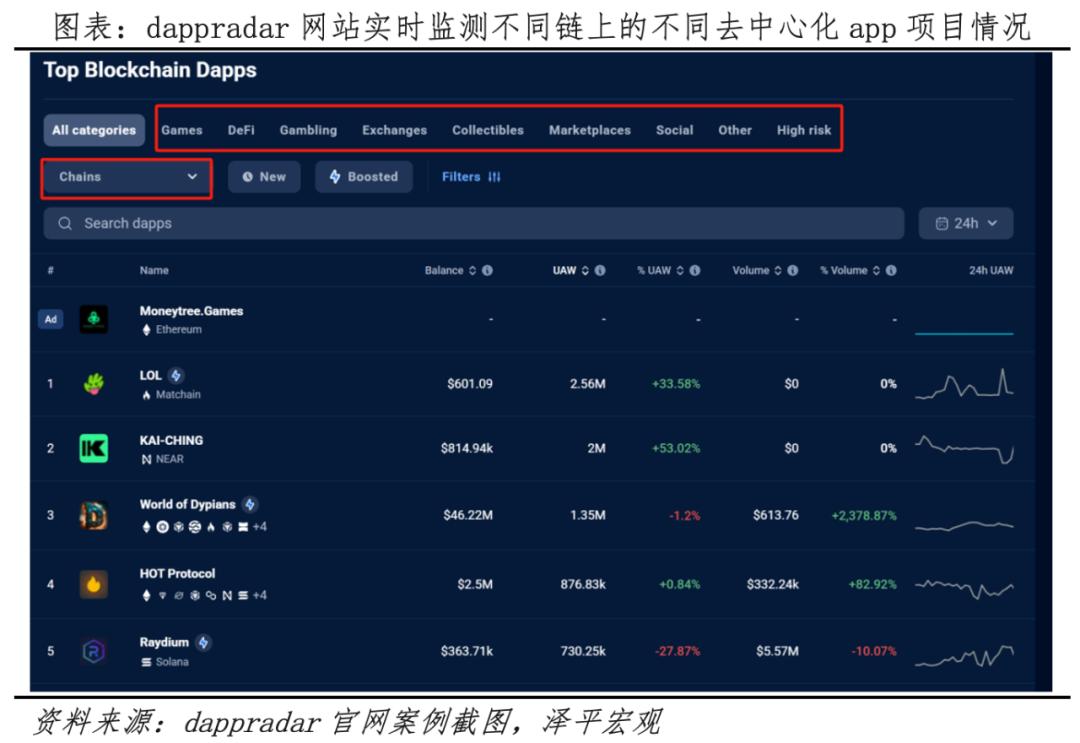This screenshot has height=743, width=1080.
Task: Open the 24h time period selector
Action: (x=963, y=223)
